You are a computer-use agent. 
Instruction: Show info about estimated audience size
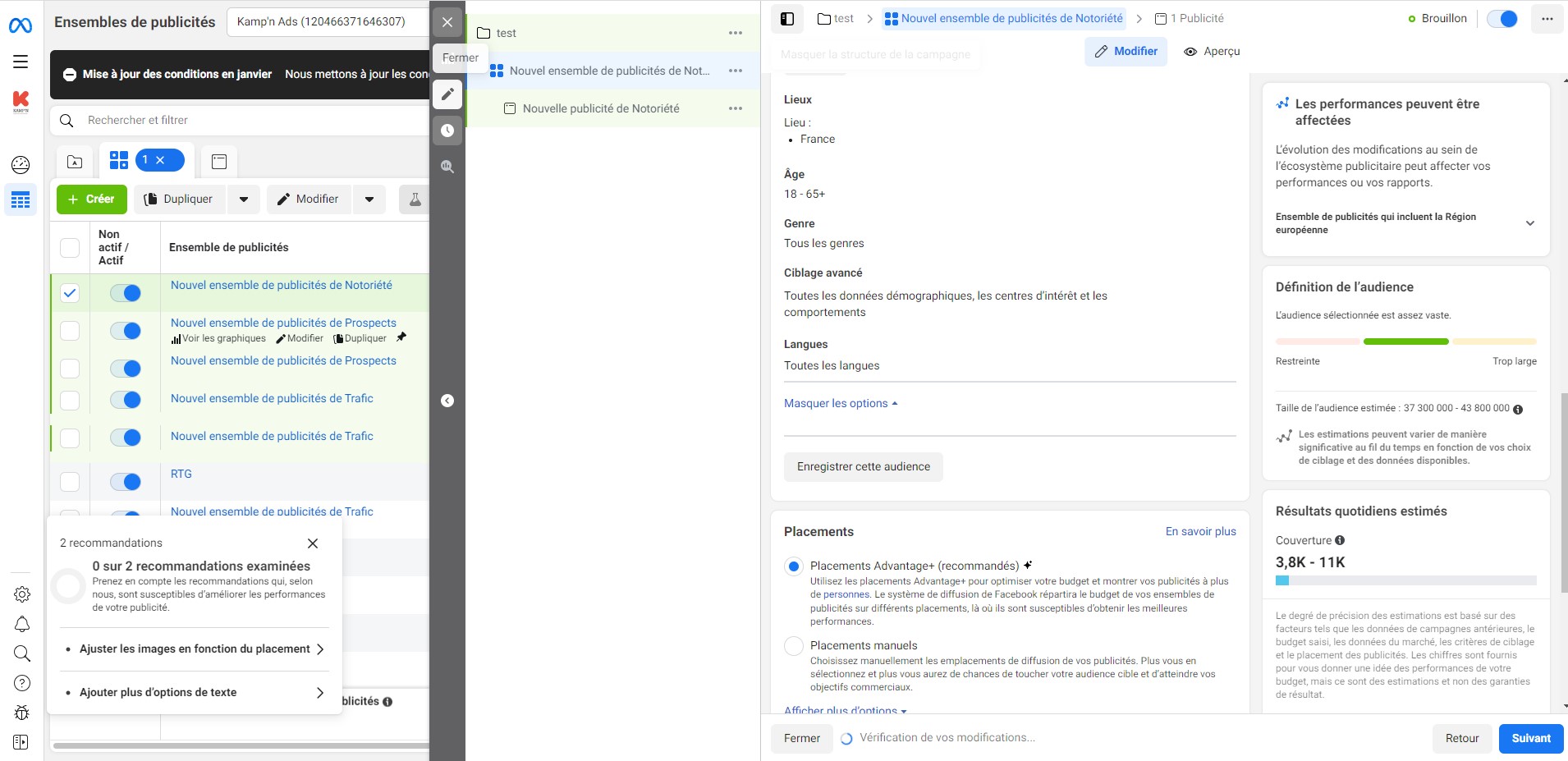tap(1518, 409)
